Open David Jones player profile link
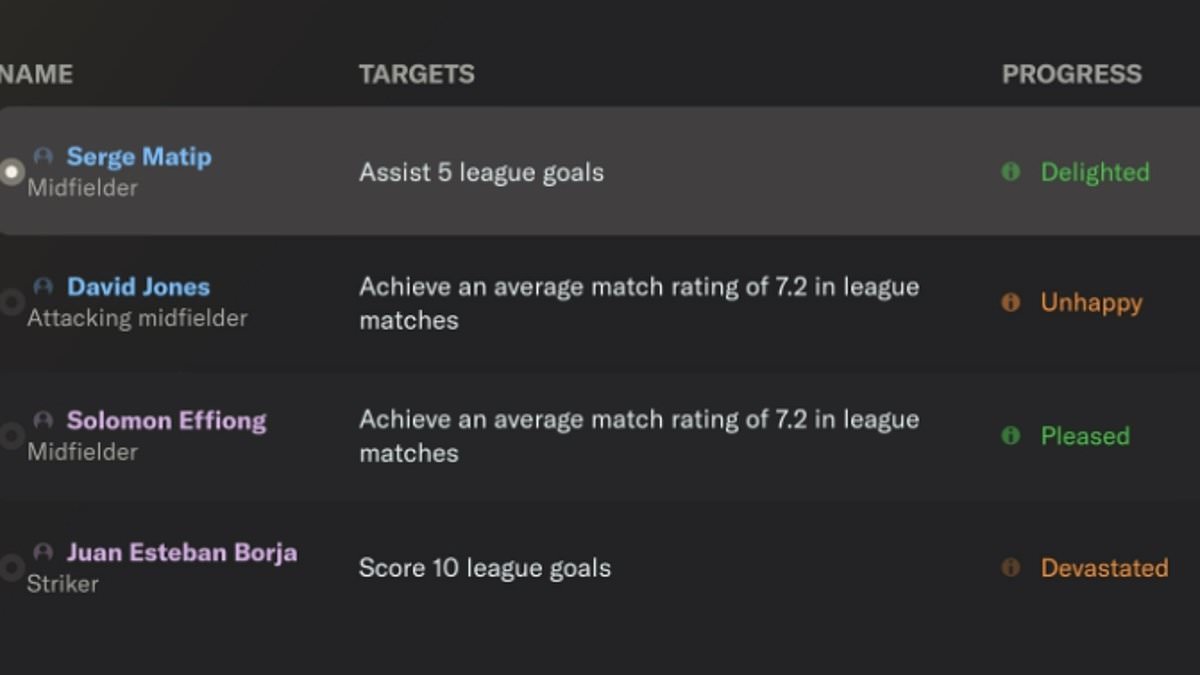The image size is (1200, 675). coord(138,287)
